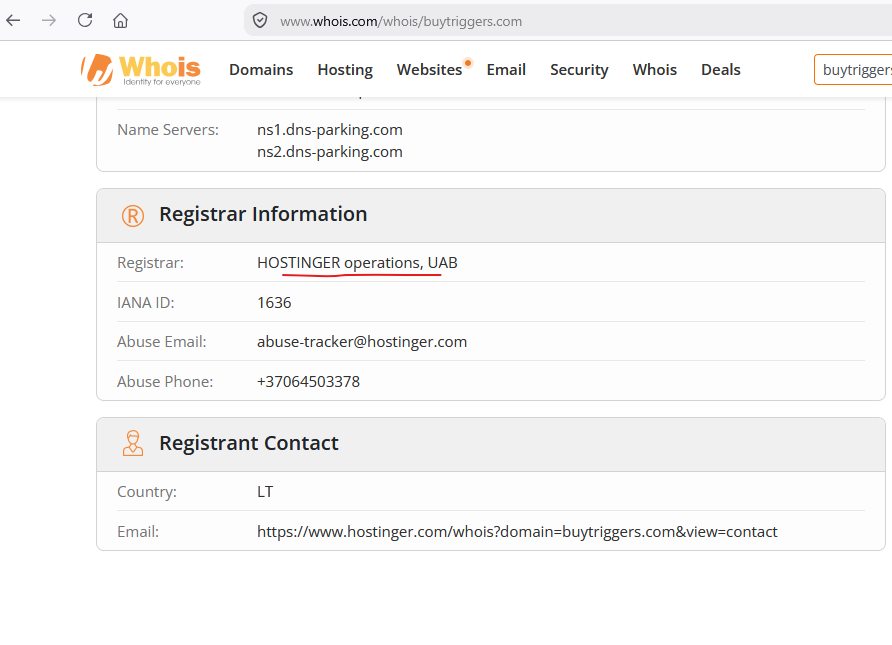This screenshot has height=645, width=892.
Task: Click the shield tracking protection icon
Action: 260,21
